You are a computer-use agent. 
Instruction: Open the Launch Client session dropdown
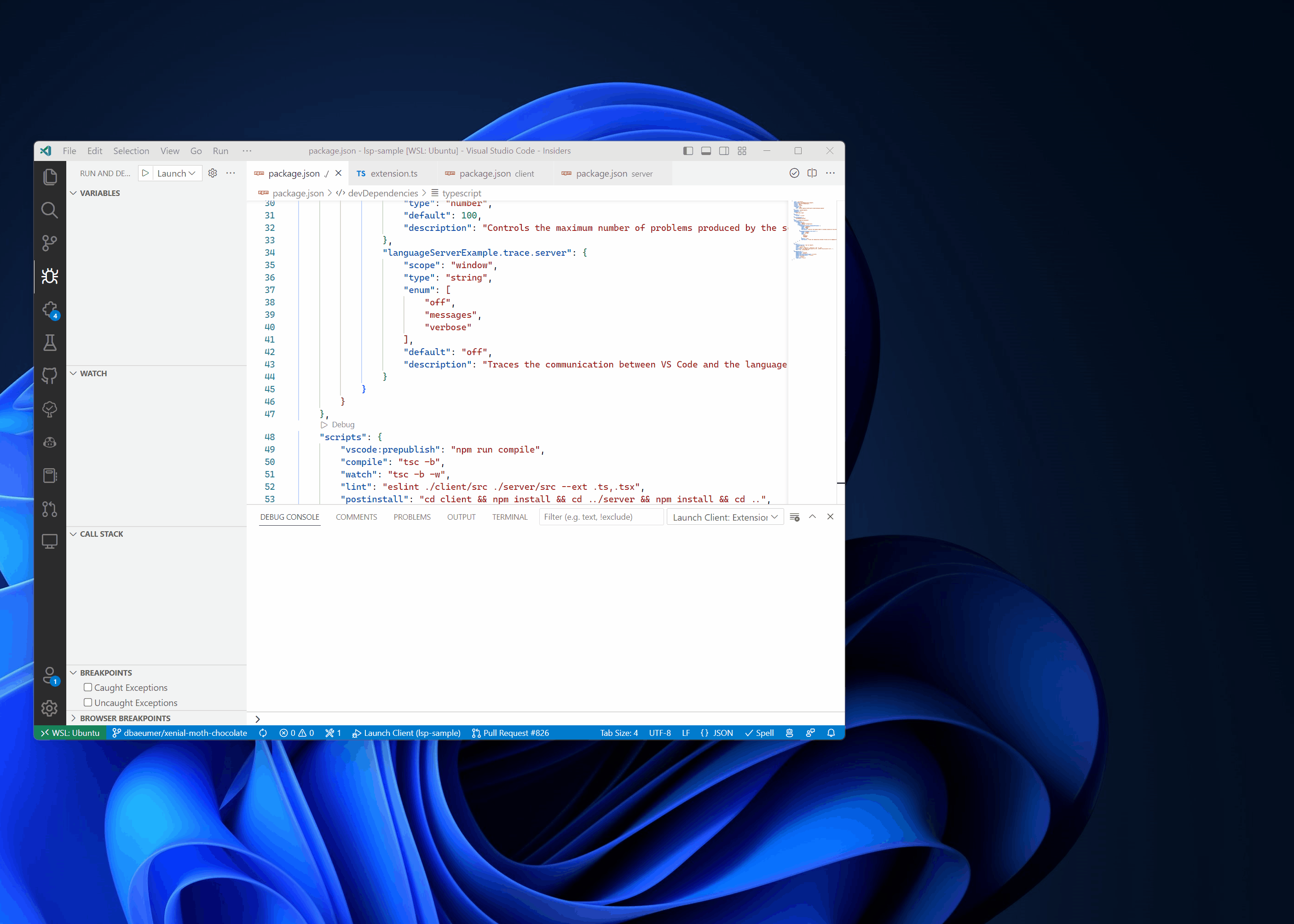pyautogui.click(x=725, y=517)
